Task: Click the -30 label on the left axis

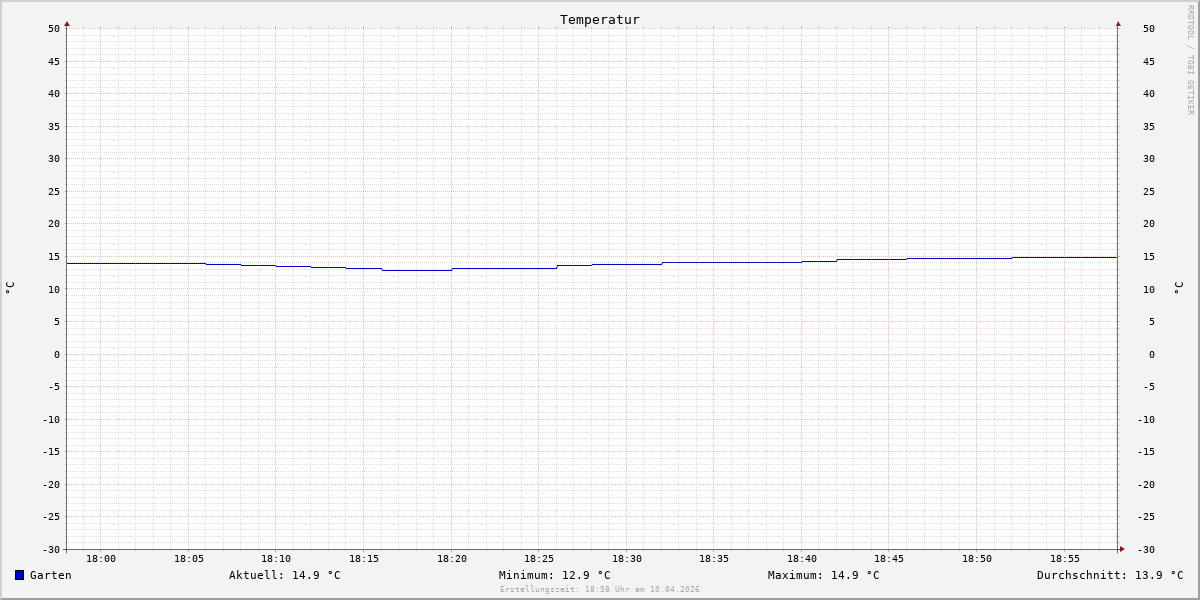Action: 51,550
